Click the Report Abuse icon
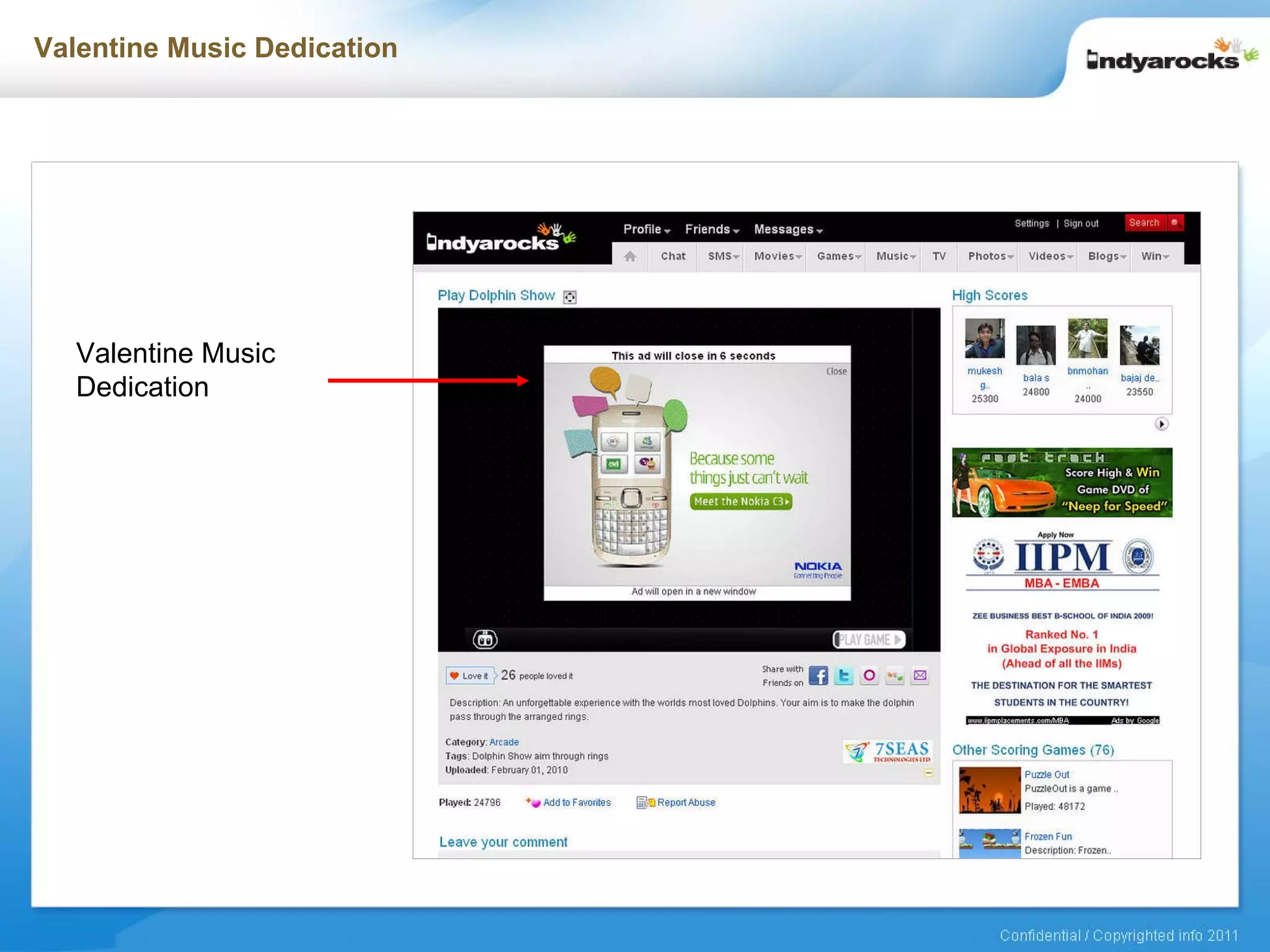 (646, 803)
